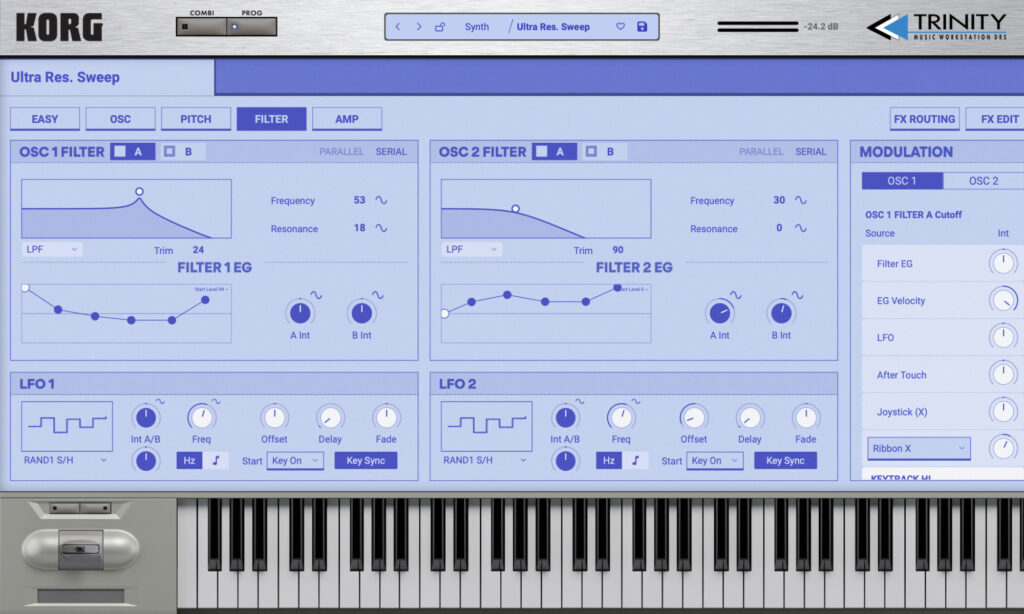This screenshot has width=1024, height=614.
Task: Open the Ribbon X source dropdown in Modulation
Action: click(917, 448)
